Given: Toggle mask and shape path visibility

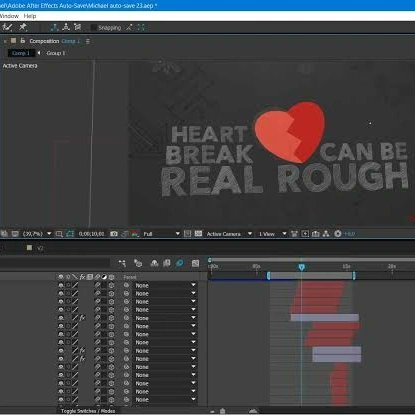Looking at the screenshot, I should tap(70, 234).
